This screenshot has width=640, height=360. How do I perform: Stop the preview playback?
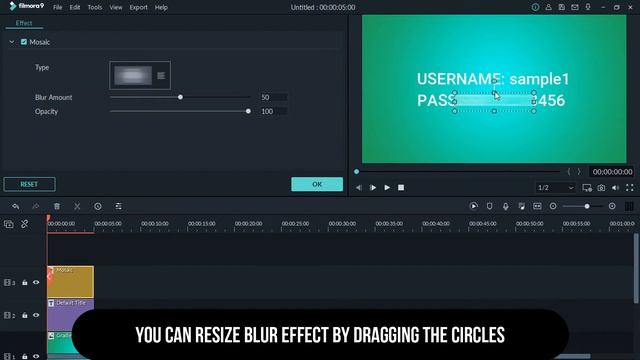pos(401,188)
